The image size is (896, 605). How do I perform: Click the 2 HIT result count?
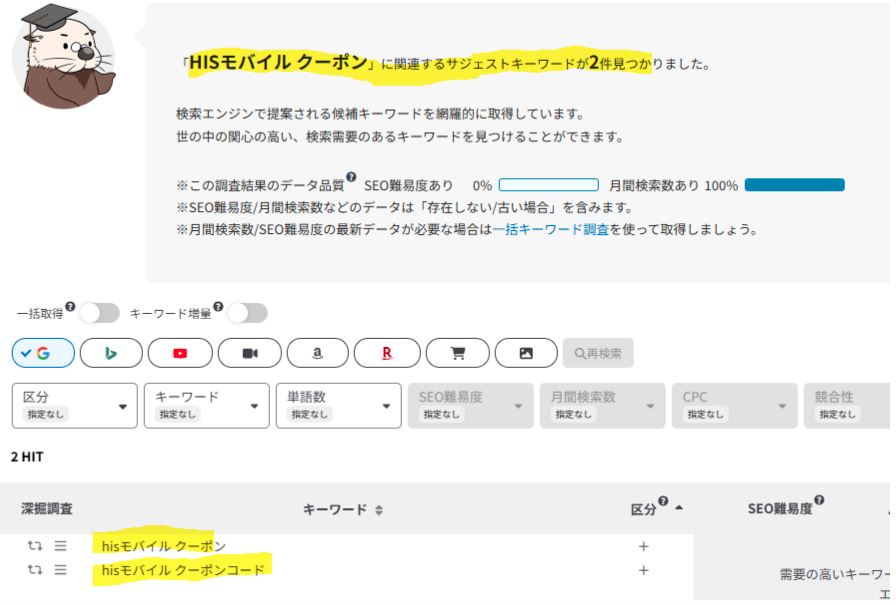point(27,457)
